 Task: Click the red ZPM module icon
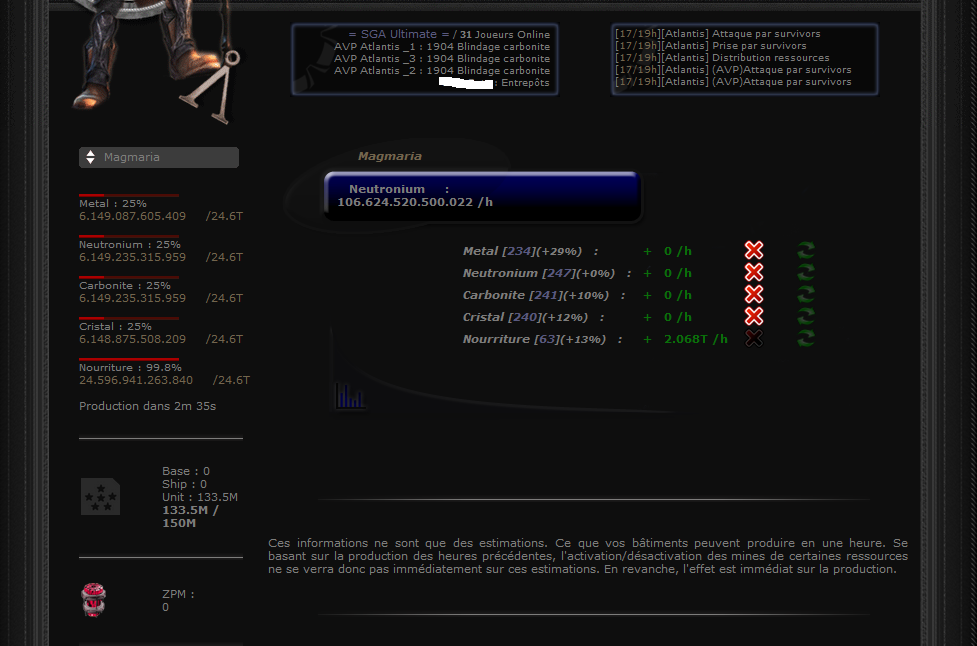tap(93, 600)
